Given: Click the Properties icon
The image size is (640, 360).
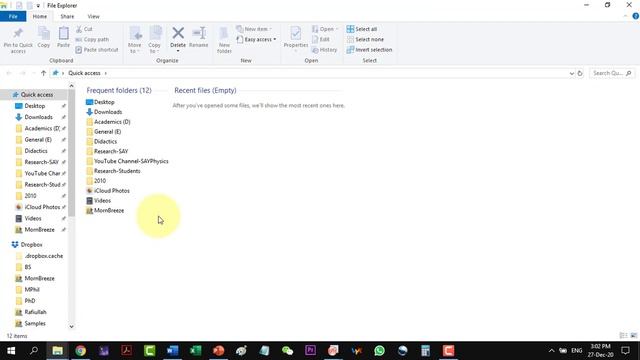Looking at the screenshot, I should pos(296,33).
